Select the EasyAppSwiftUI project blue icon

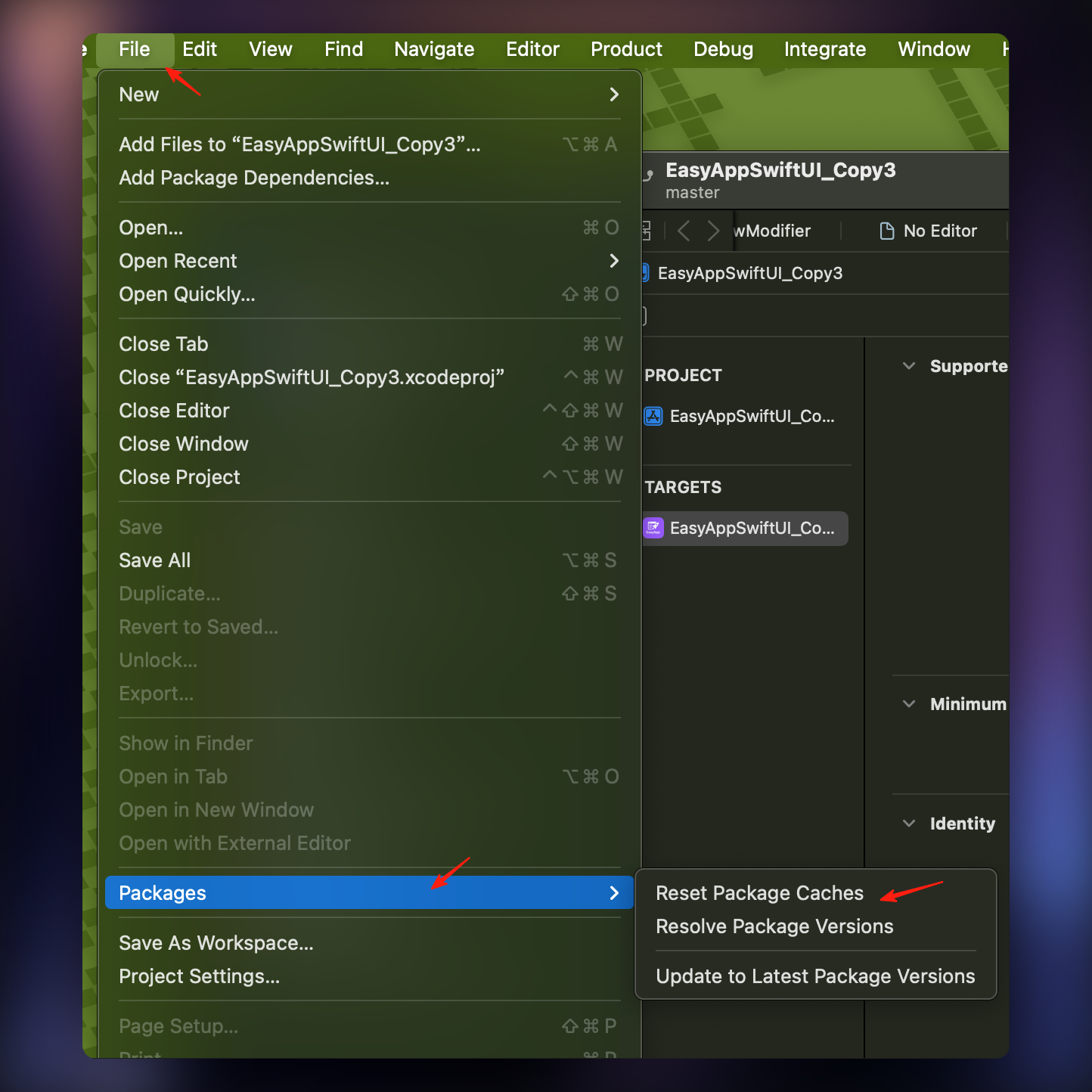pos(653,416)
